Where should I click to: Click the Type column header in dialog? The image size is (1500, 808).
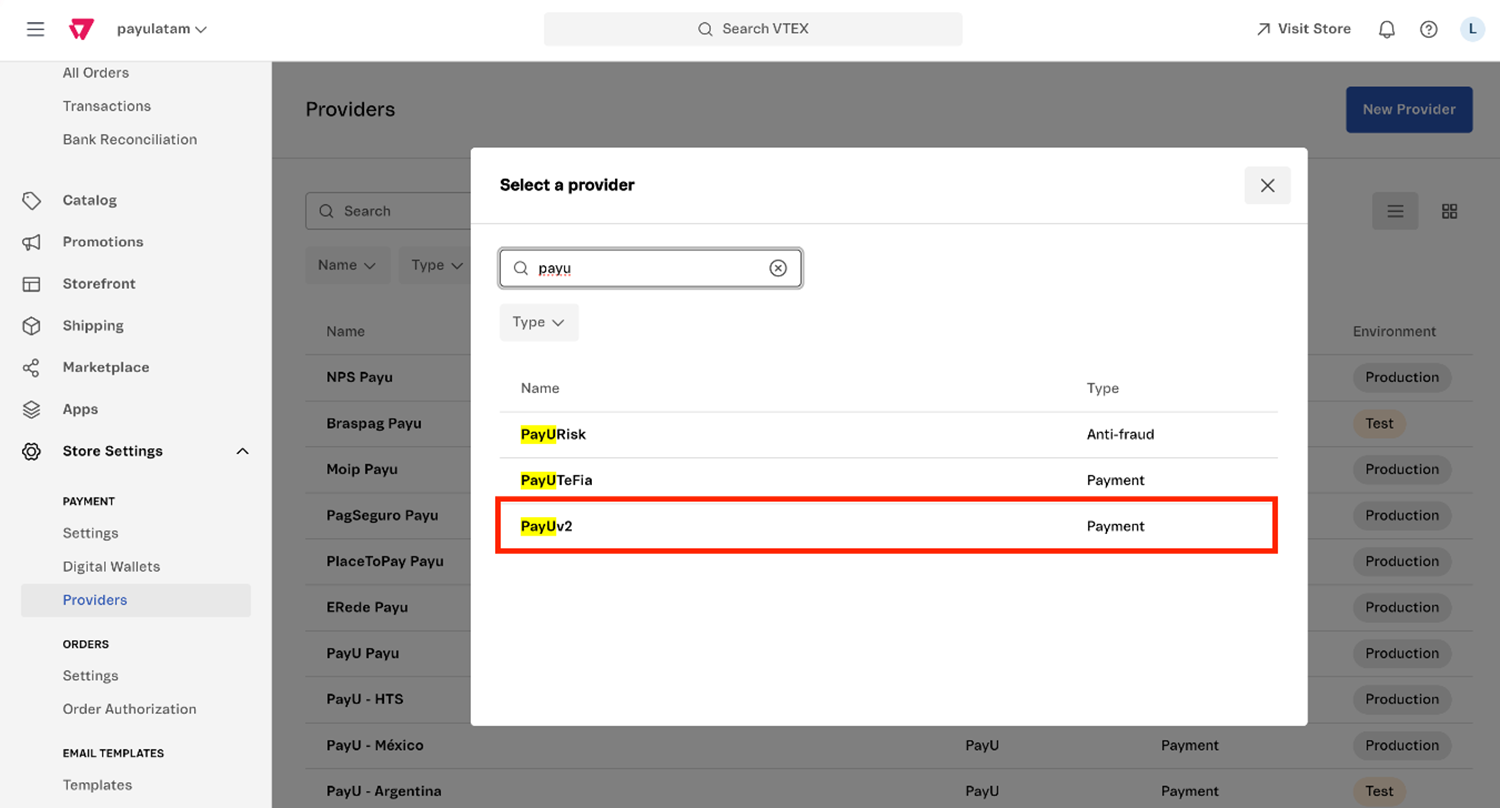(1103, 388)
